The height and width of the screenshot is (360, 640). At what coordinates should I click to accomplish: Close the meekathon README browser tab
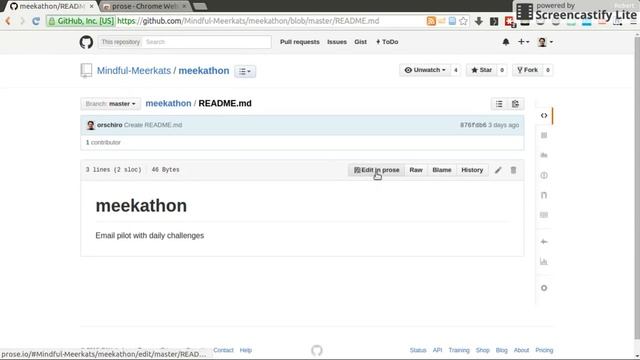[91, 6]
